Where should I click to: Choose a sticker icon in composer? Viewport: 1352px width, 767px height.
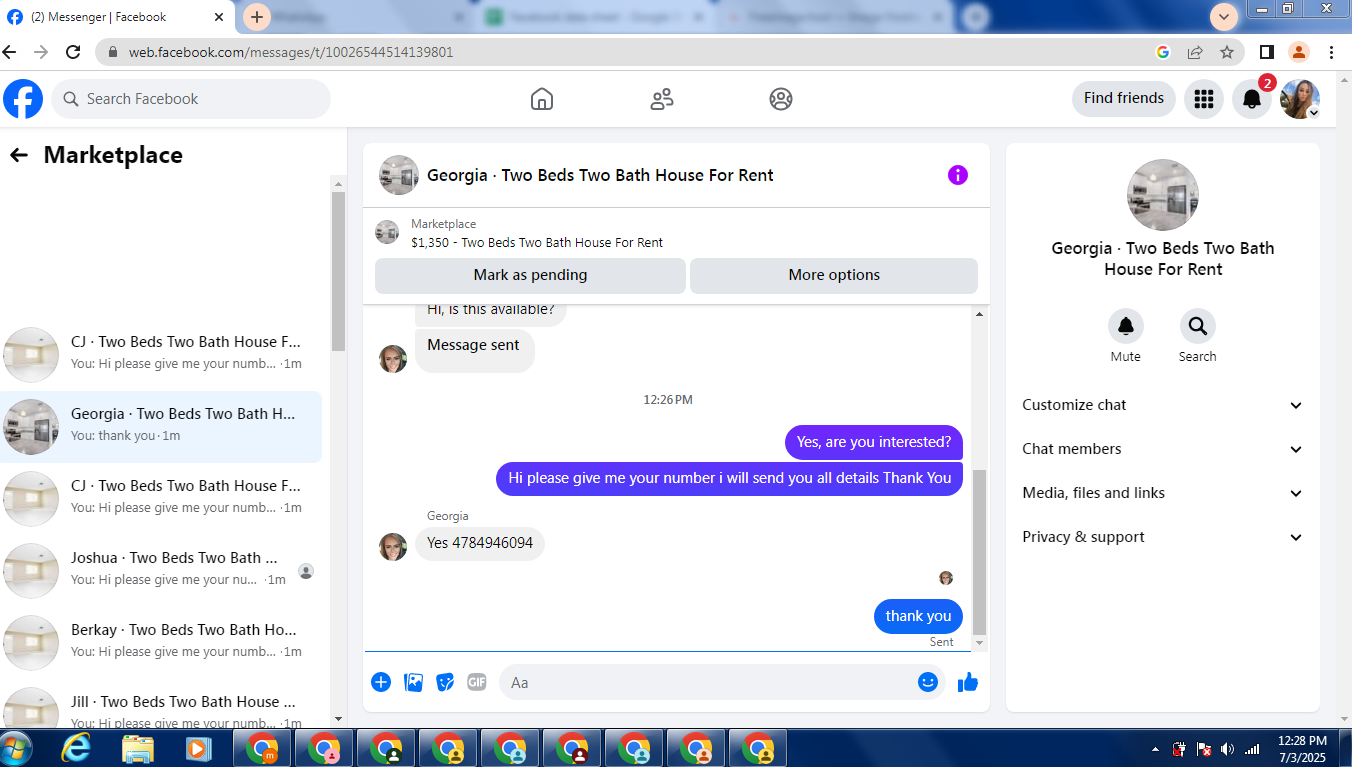coord(445,682)
